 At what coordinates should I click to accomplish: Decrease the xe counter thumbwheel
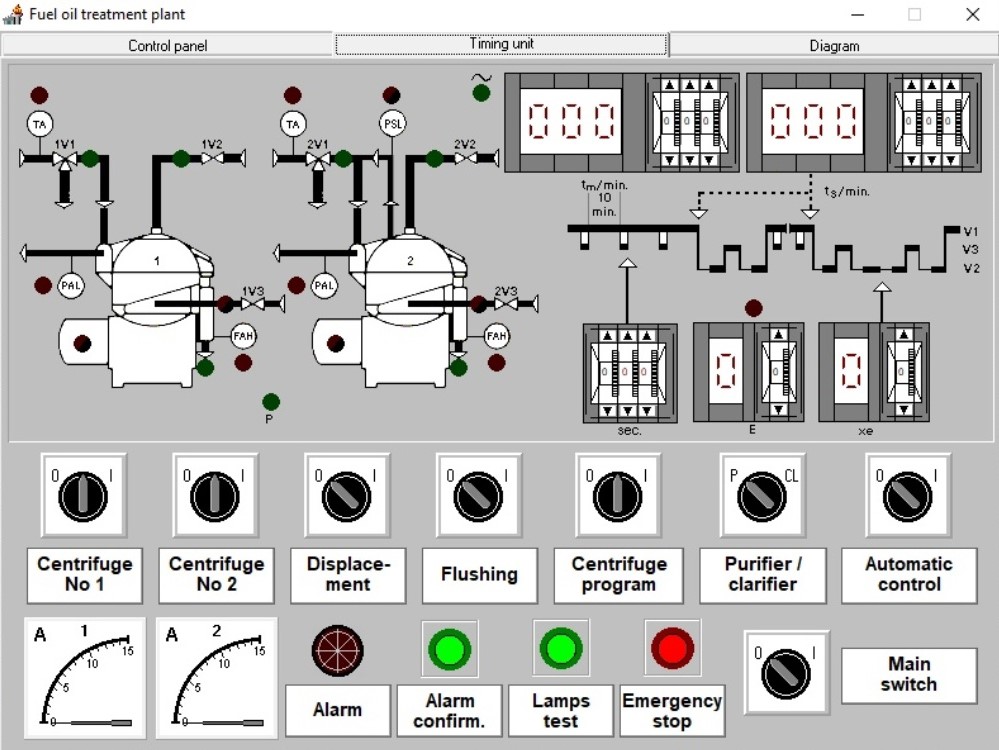coord(903,410)
